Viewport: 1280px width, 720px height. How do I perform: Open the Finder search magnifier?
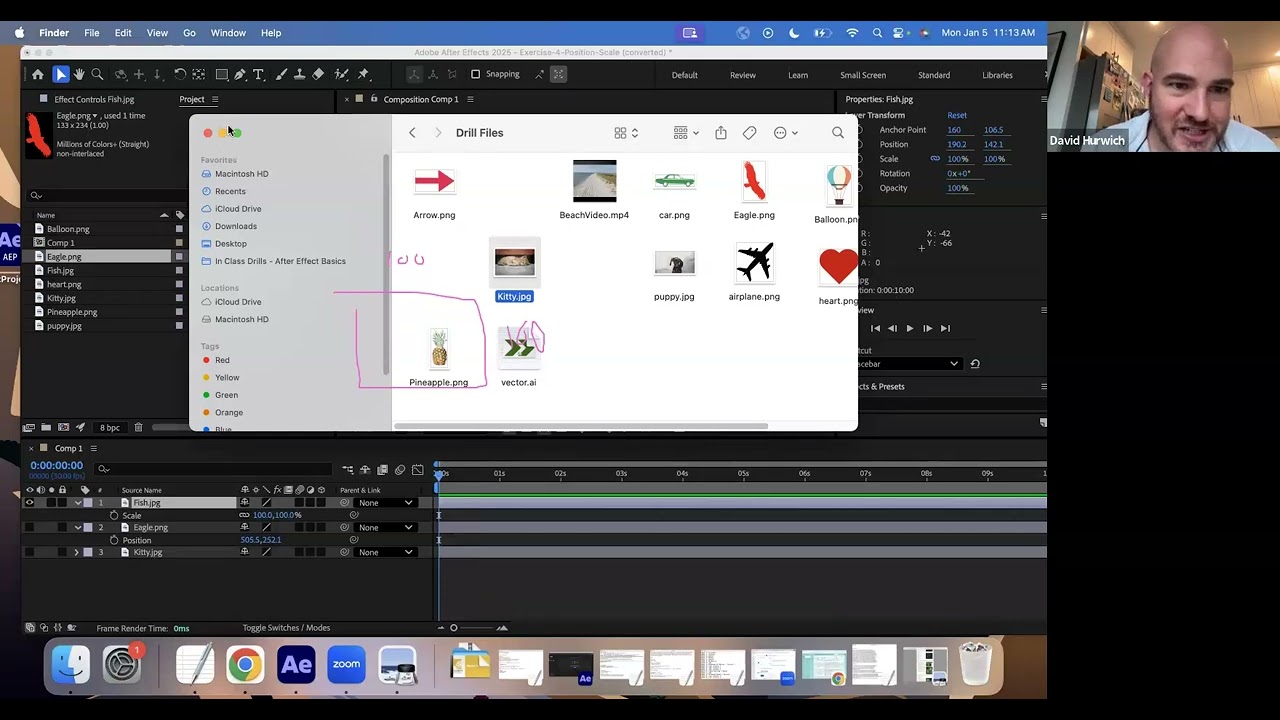point(838,133)
